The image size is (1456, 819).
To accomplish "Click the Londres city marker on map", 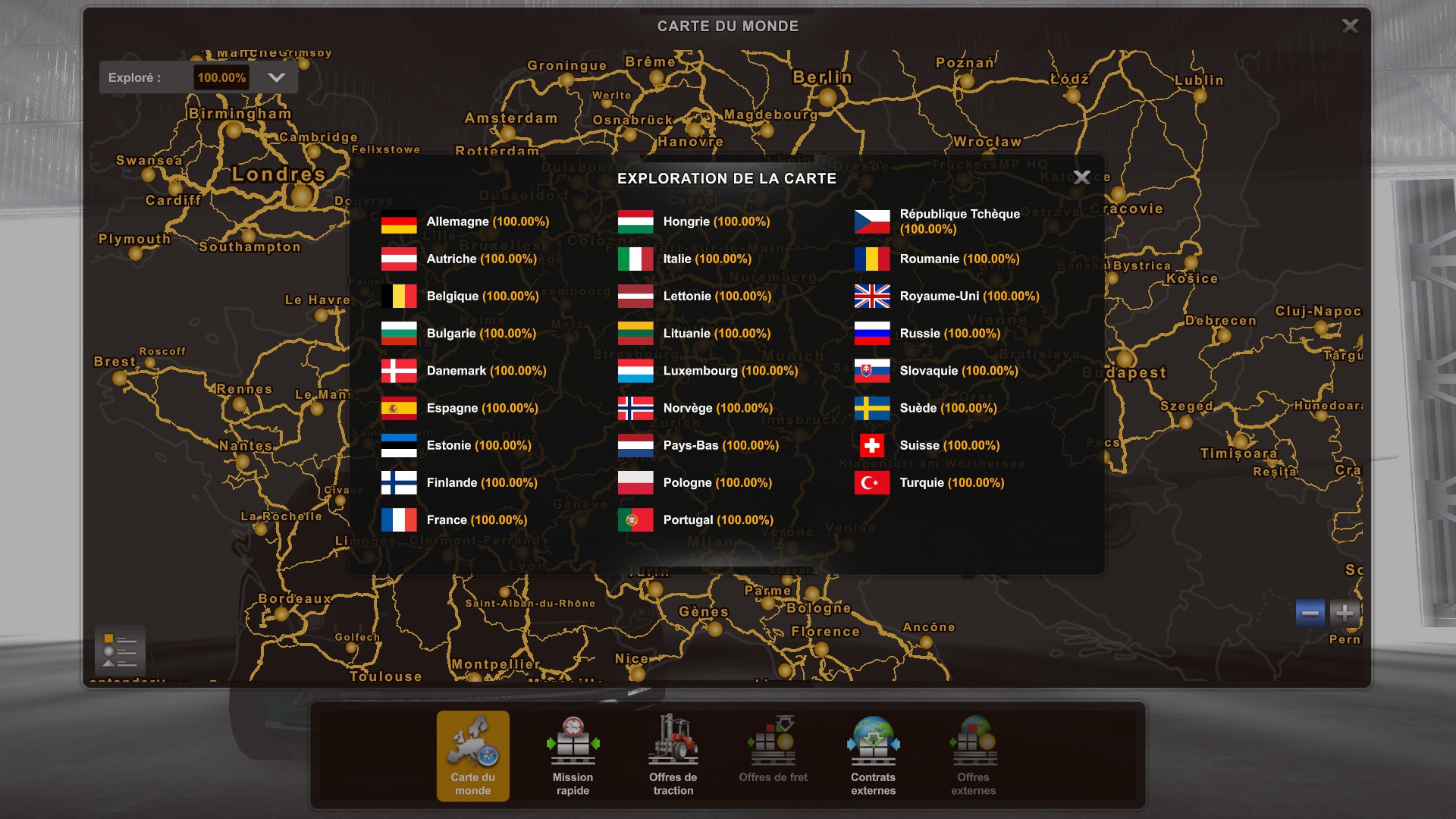I will 302,196.
